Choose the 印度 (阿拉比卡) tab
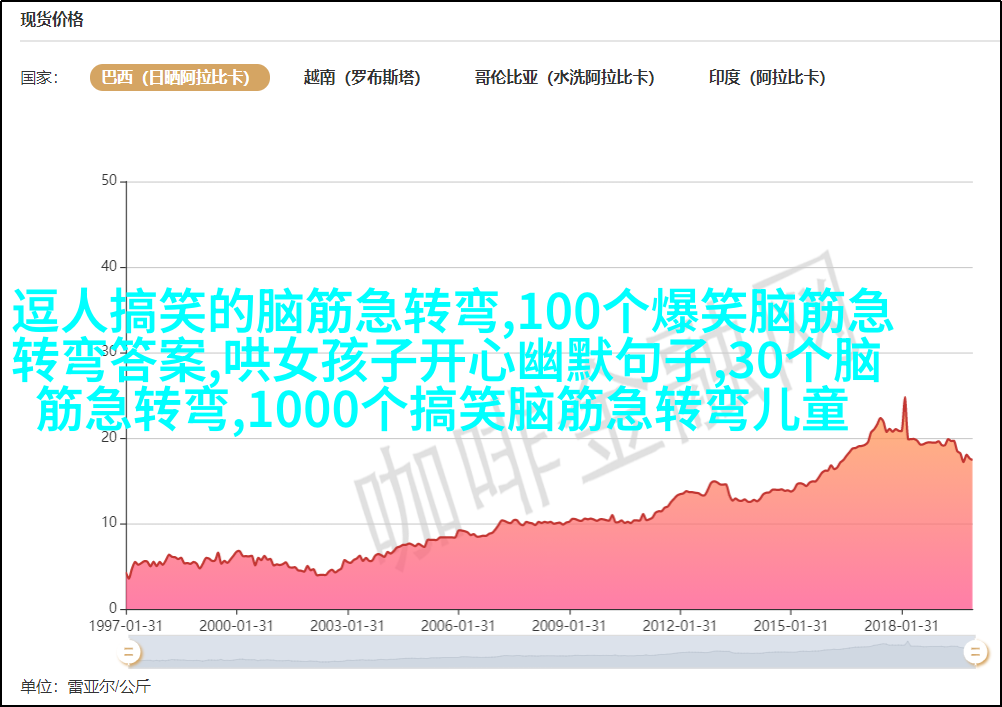 click(767, 78)
